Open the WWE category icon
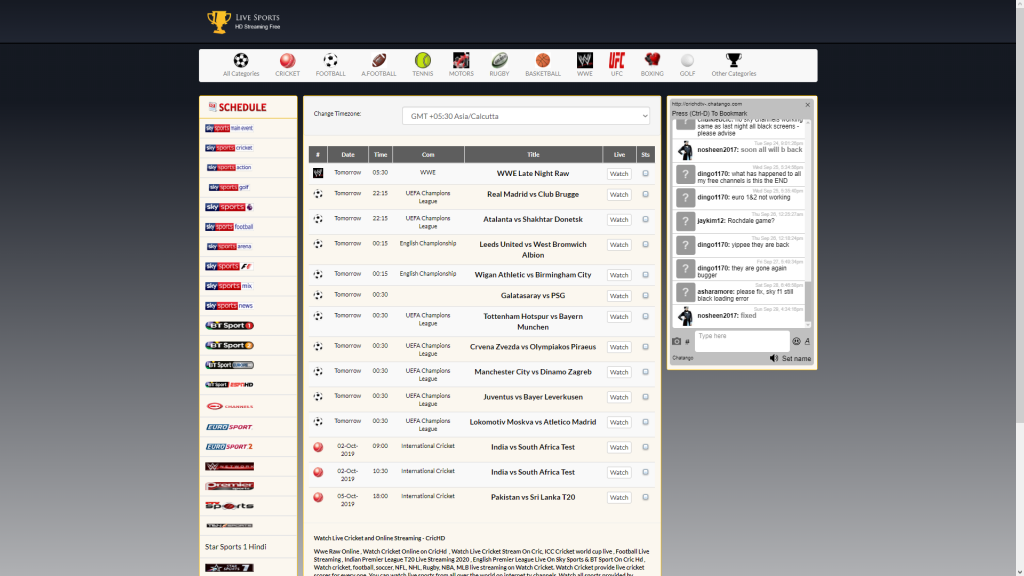Viewport: 1024px width, 576px height. click(x=584, y=61)
